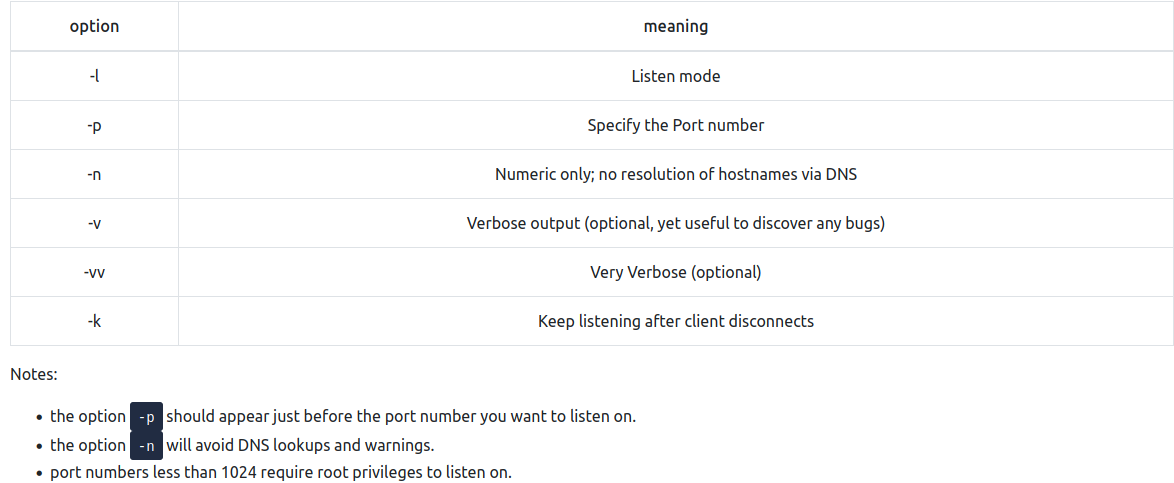Click "Keep listening after client disconnects"
This screenshot has width=1174, height=483.
(675, 321)
